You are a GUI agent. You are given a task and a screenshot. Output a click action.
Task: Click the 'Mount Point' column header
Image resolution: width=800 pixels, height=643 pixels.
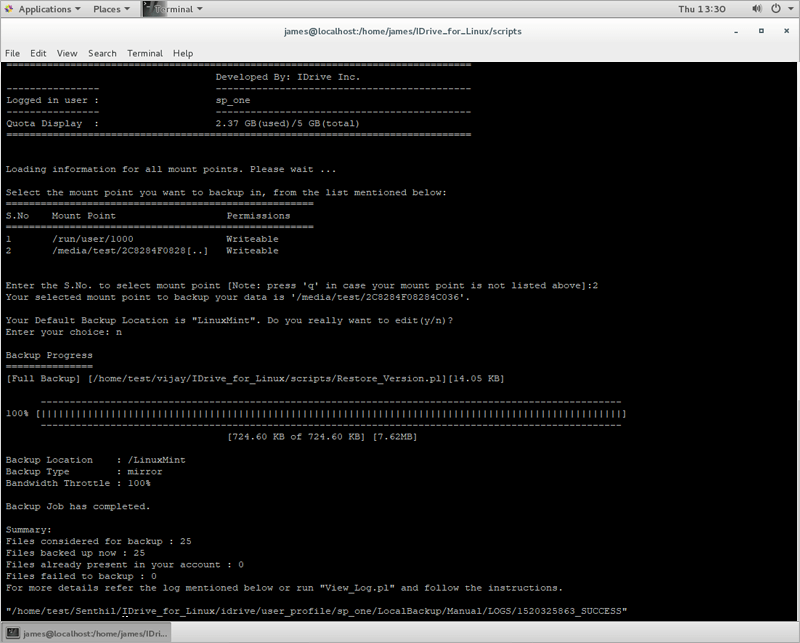(x=84, y=216)
